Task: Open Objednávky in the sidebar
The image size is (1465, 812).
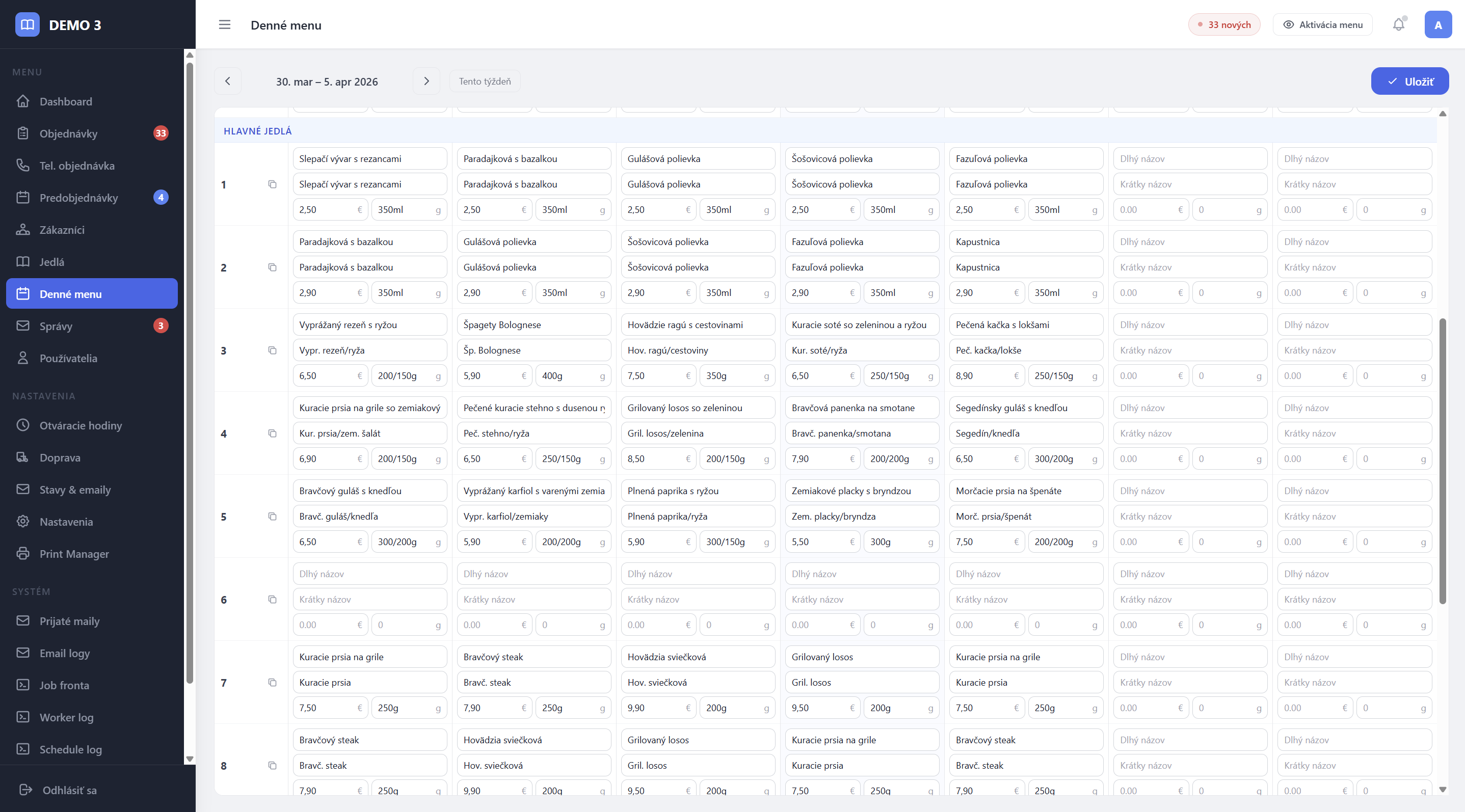Action: tap(68, 133)
